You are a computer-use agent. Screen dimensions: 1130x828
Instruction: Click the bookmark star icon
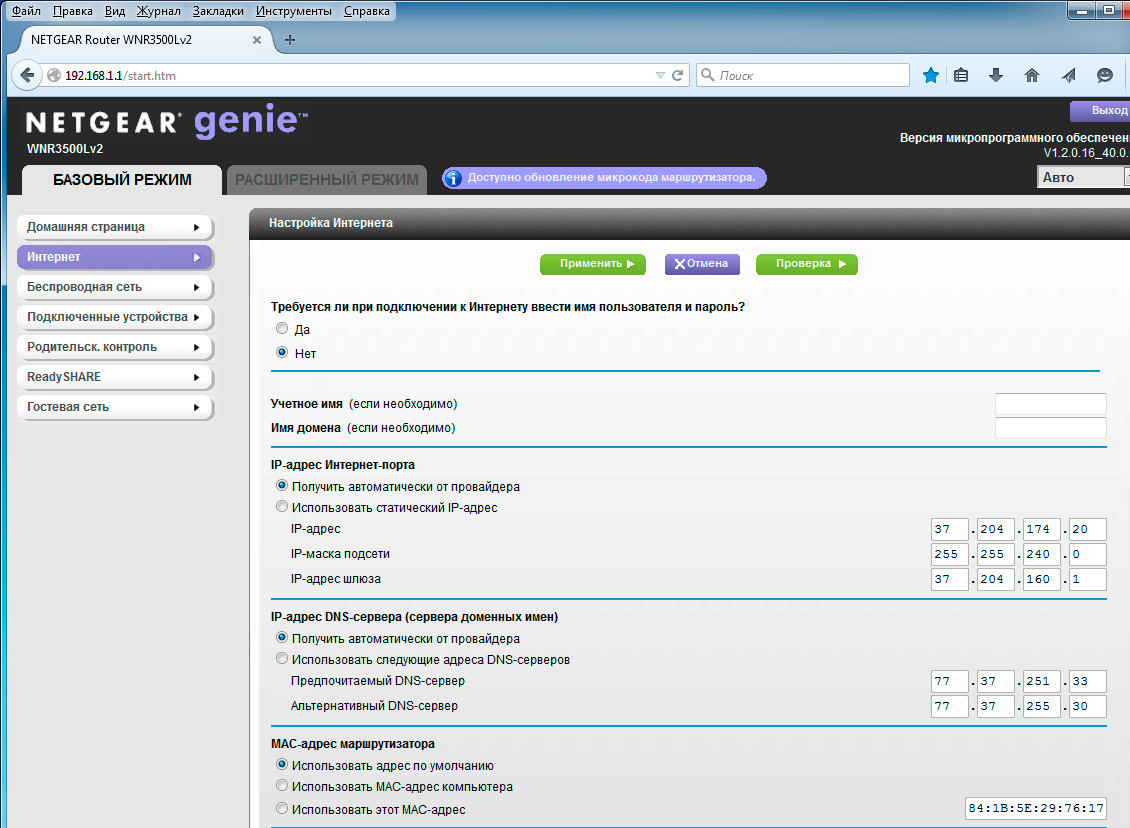[931, 75]
